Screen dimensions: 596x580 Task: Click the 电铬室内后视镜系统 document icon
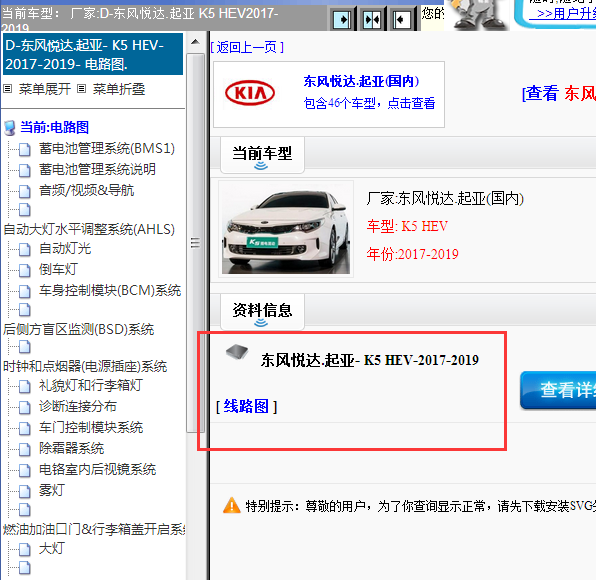pos(24,470)
